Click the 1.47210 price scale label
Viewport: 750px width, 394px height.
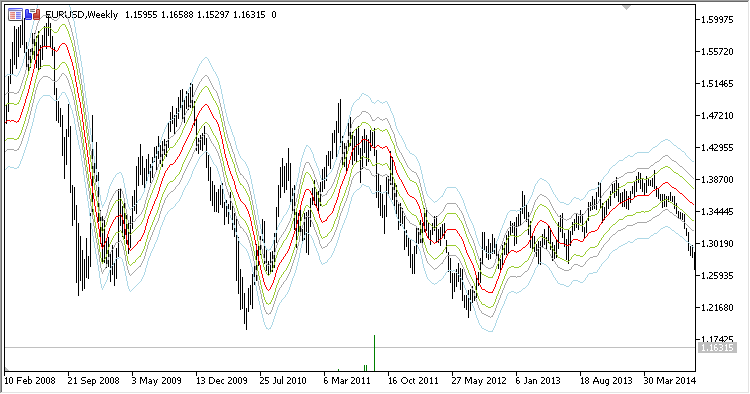[717, 116]
